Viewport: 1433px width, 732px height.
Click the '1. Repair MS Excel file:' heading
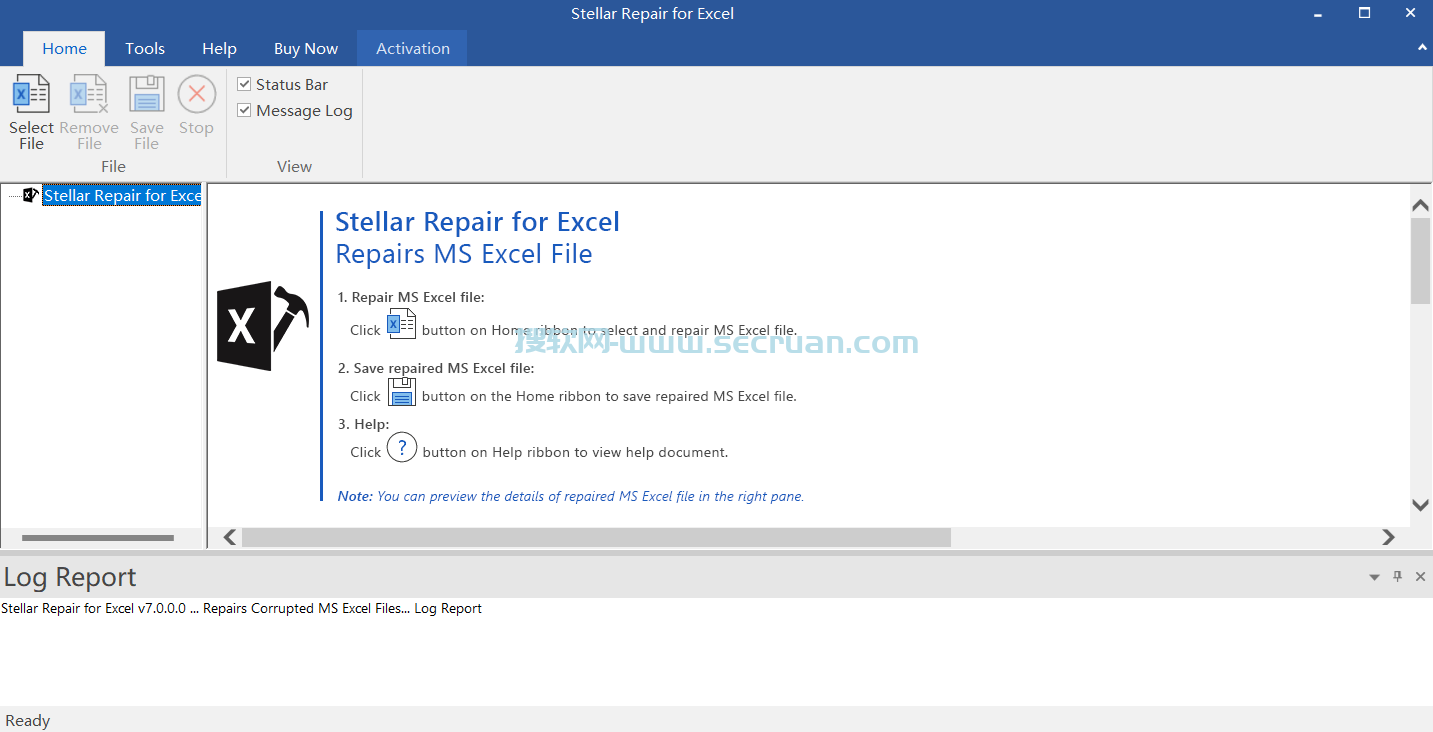click(411, 297)
